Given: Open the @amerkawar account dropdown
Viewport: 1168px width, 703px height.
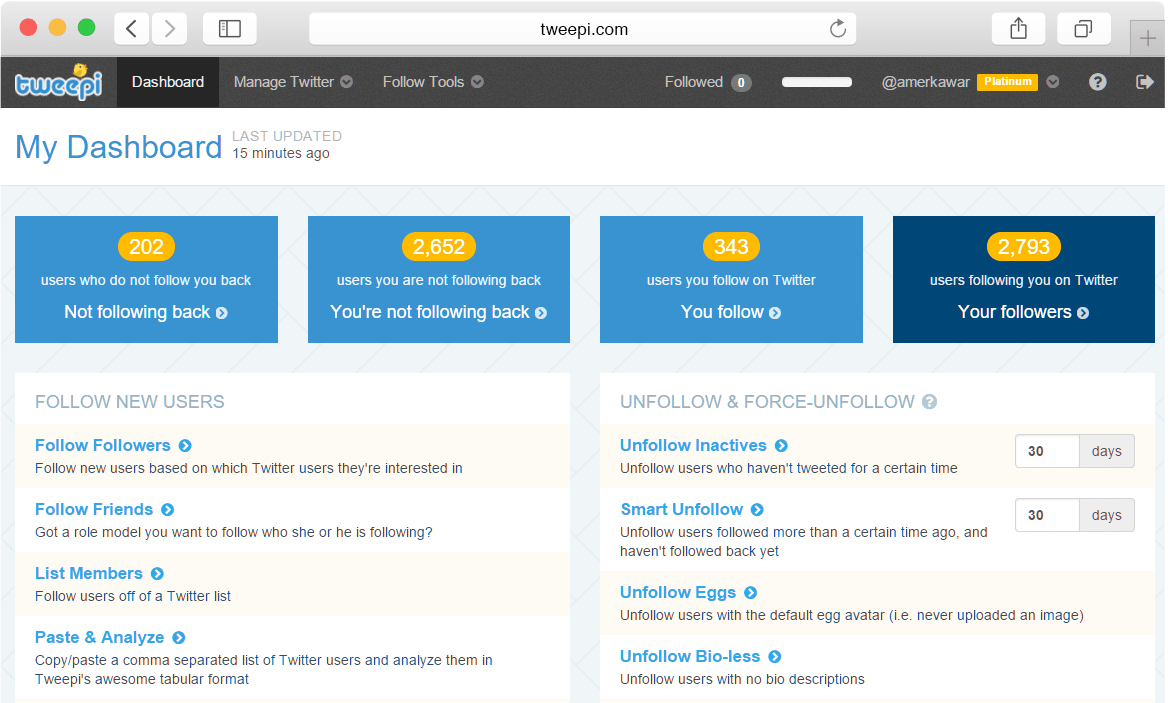Looking at the screenshot, I should point(1052,82).
